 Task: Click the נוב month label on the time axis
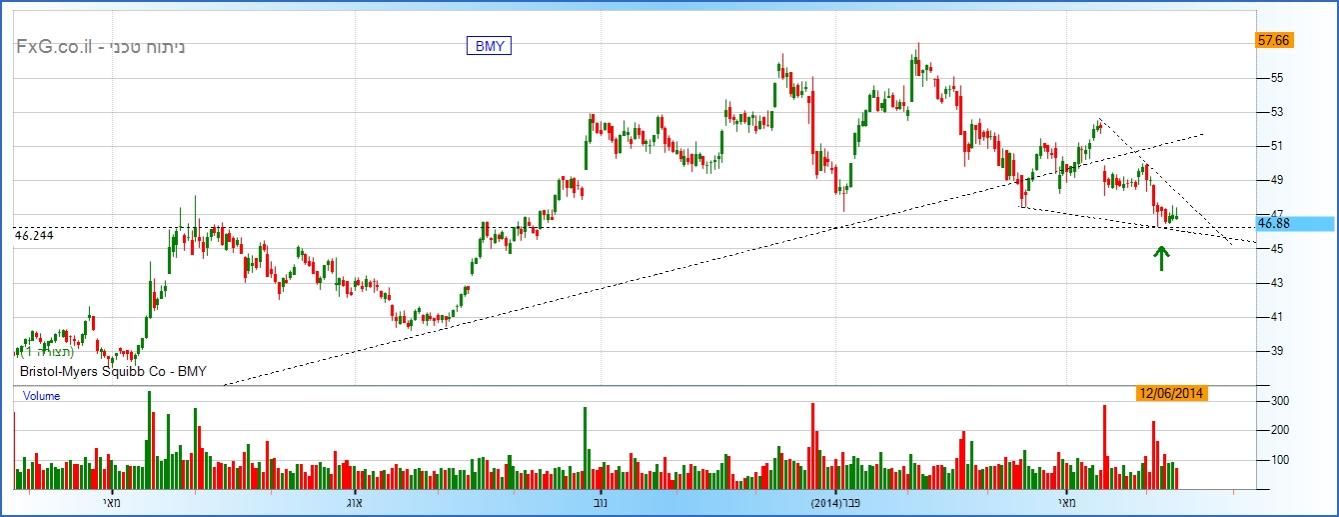(x=599, y=501)
